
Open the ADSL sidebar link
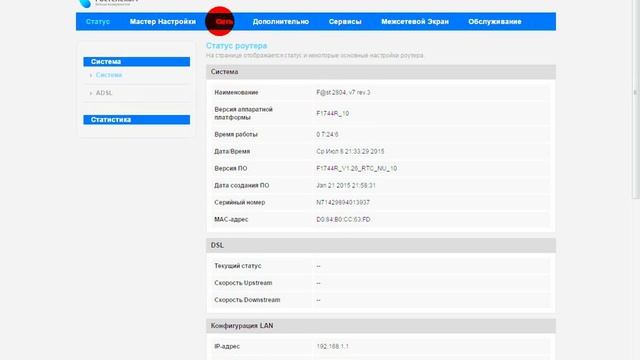(x=104, y=93)
